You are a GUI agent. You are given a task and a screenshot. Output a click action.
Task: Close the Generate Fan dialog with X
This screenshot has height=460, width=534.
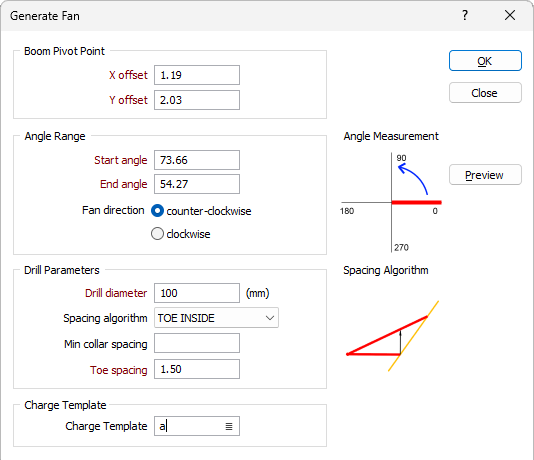coord(510,15)
